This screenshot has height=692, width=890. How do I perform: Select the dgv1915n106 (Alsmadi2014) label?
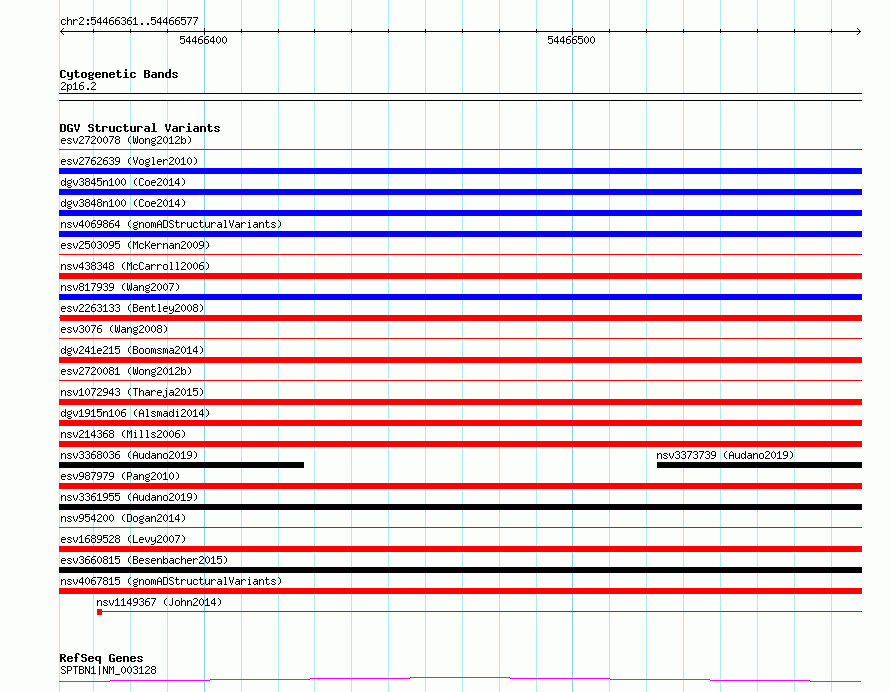click(x=135, y=413)
